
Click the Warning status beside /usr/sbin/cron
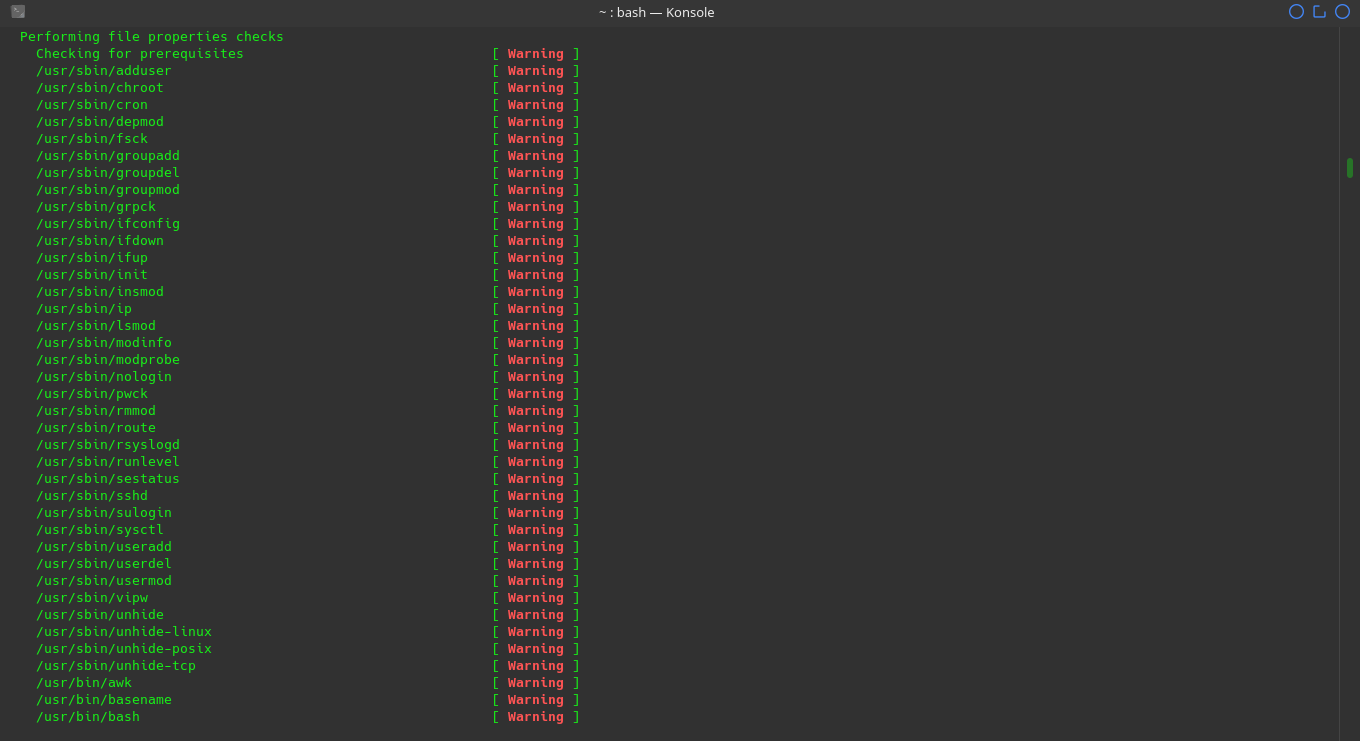[x=535, y=105]
